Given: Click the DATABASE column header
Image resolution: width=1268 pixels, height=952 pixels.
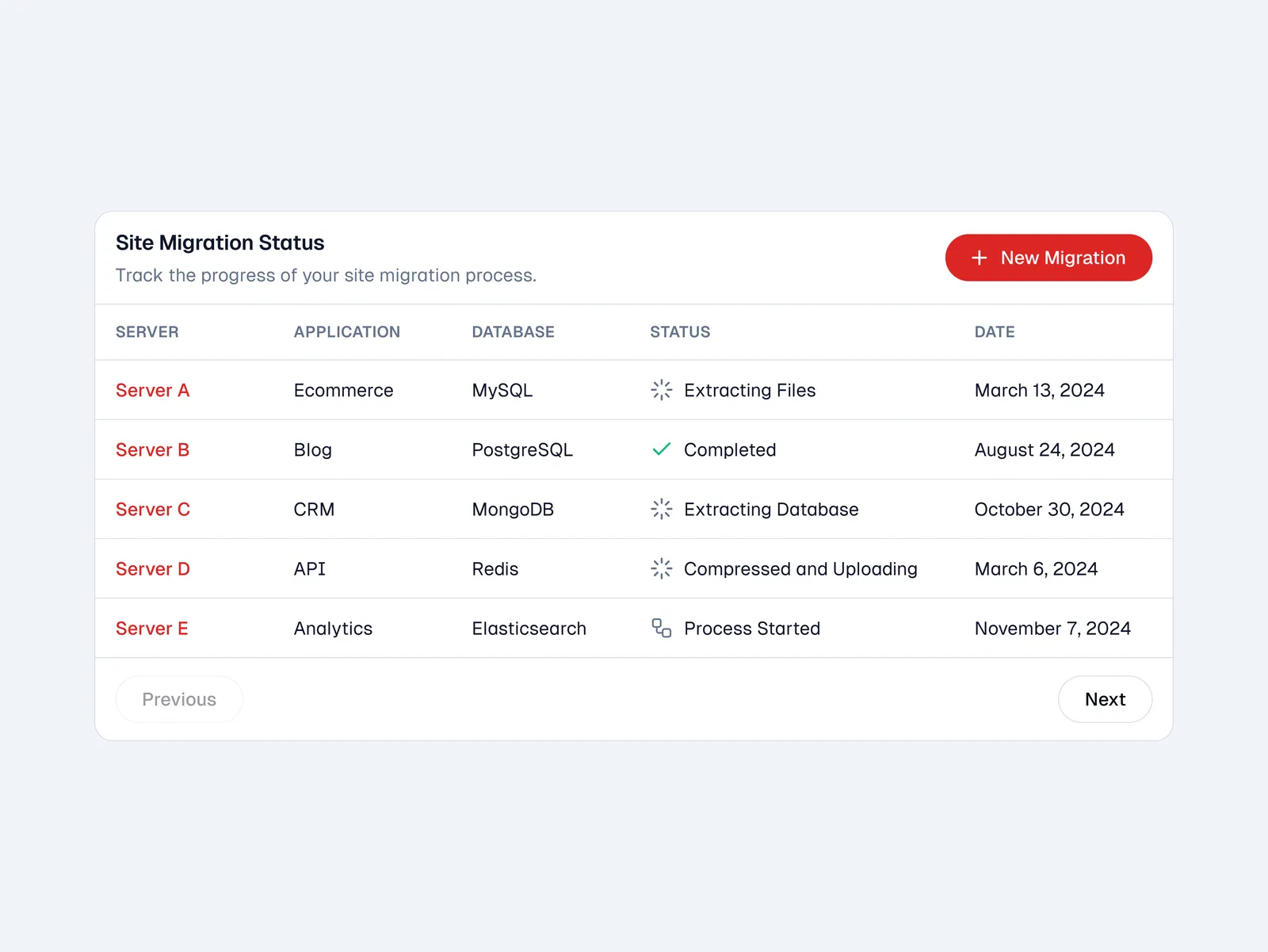Looking at the screenshot, I should (513, 332).
